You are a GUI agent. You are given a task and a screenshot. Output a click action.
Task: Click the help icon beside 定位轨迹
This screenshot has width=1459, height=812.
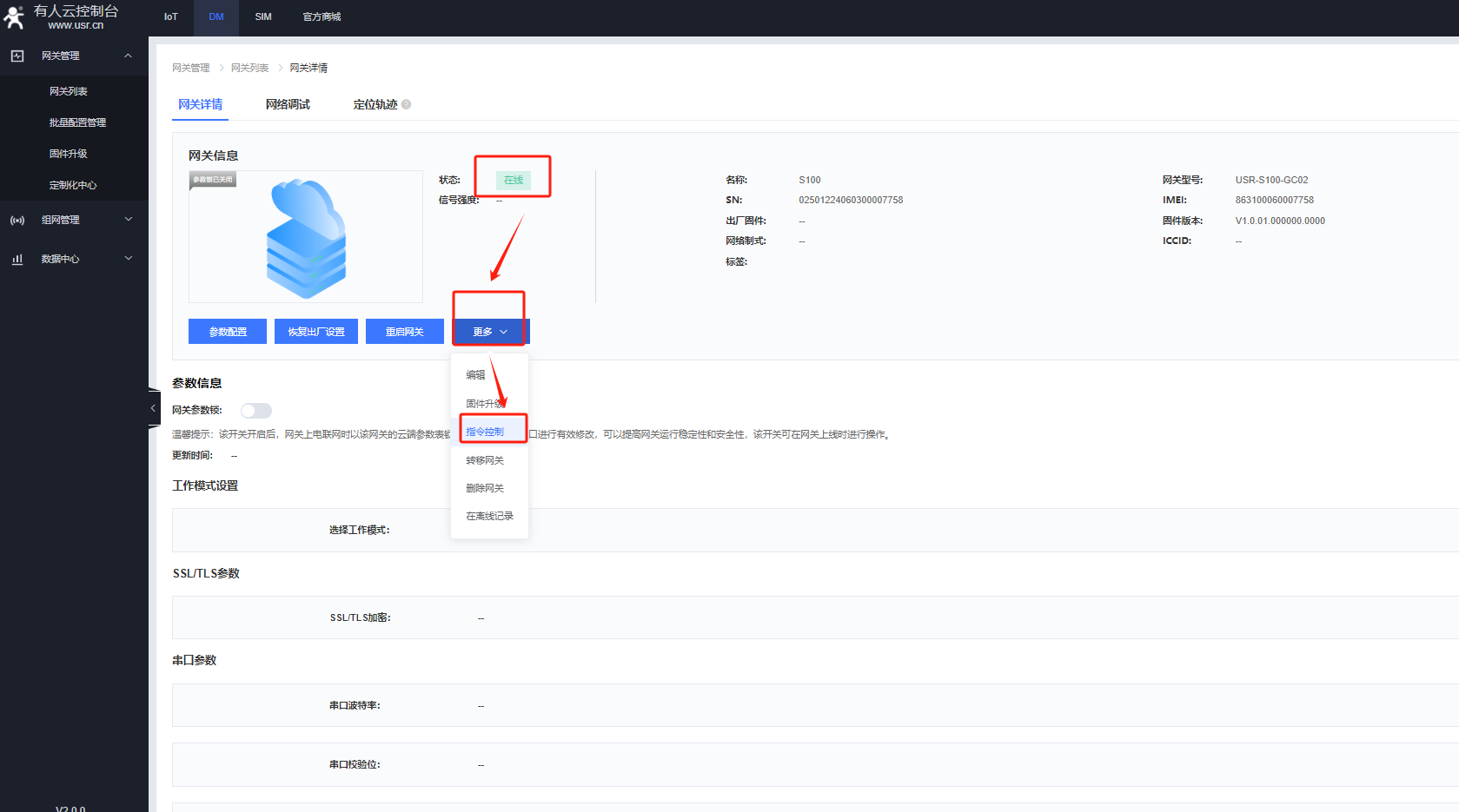tap(406, 105)
